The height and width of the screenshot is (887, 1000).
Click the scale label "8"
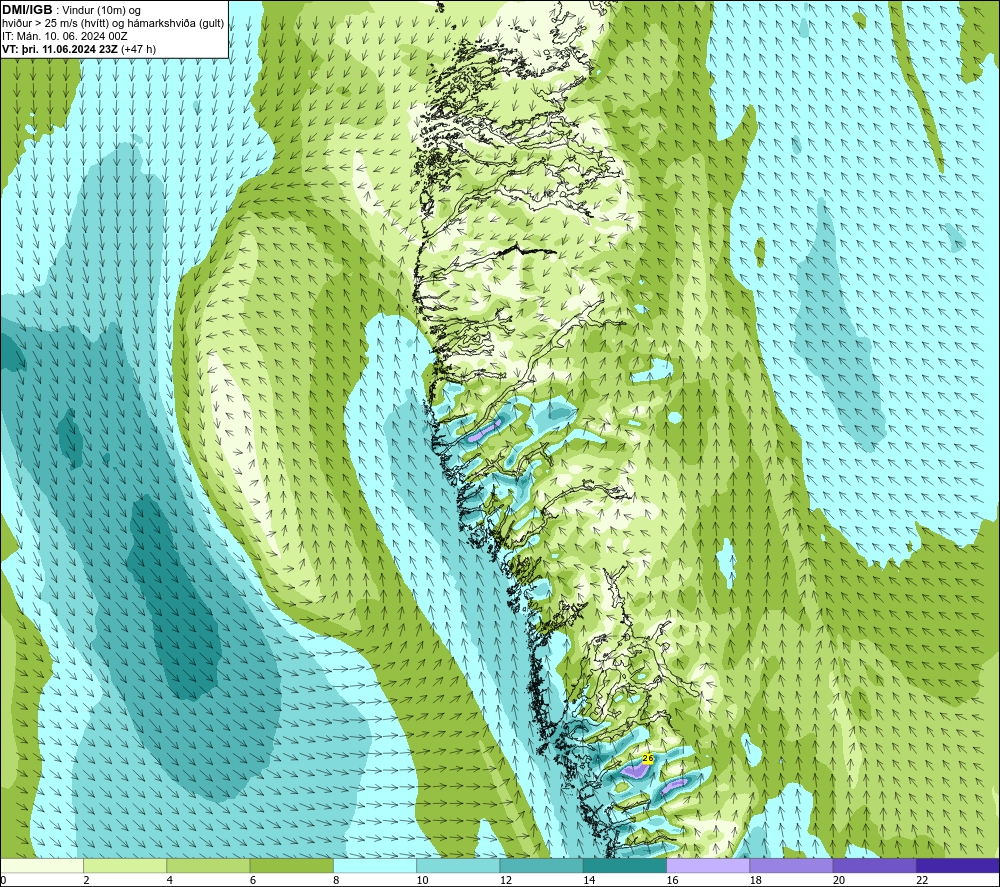[x=336, y=880]
